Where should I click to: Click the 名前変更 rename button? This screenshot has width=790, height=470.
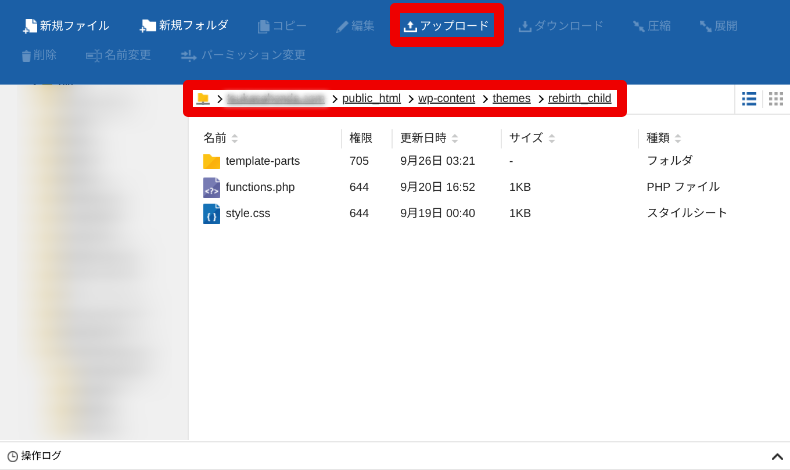click(x=118, y=55)
